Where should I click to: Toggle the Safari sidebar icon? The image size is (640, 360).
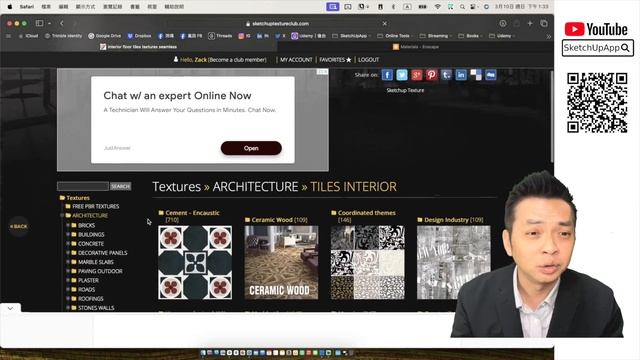[40, 23]
